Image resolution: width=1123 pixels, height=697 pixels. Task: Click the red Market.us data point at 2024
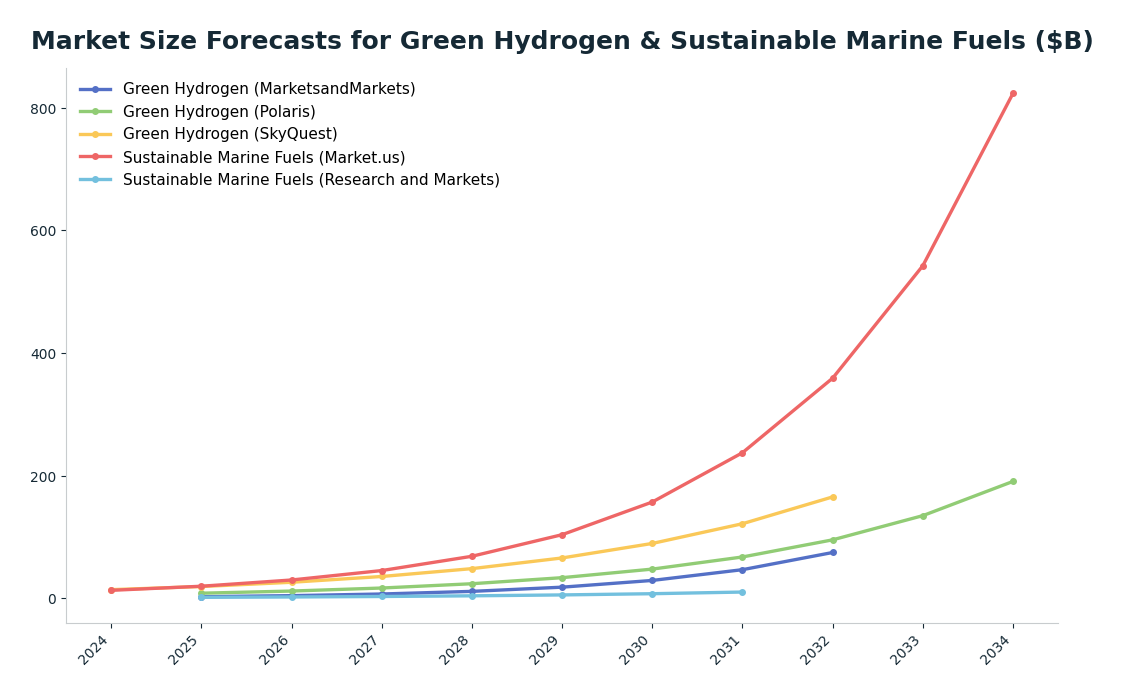pyautogui.click(x=111, y=590)
